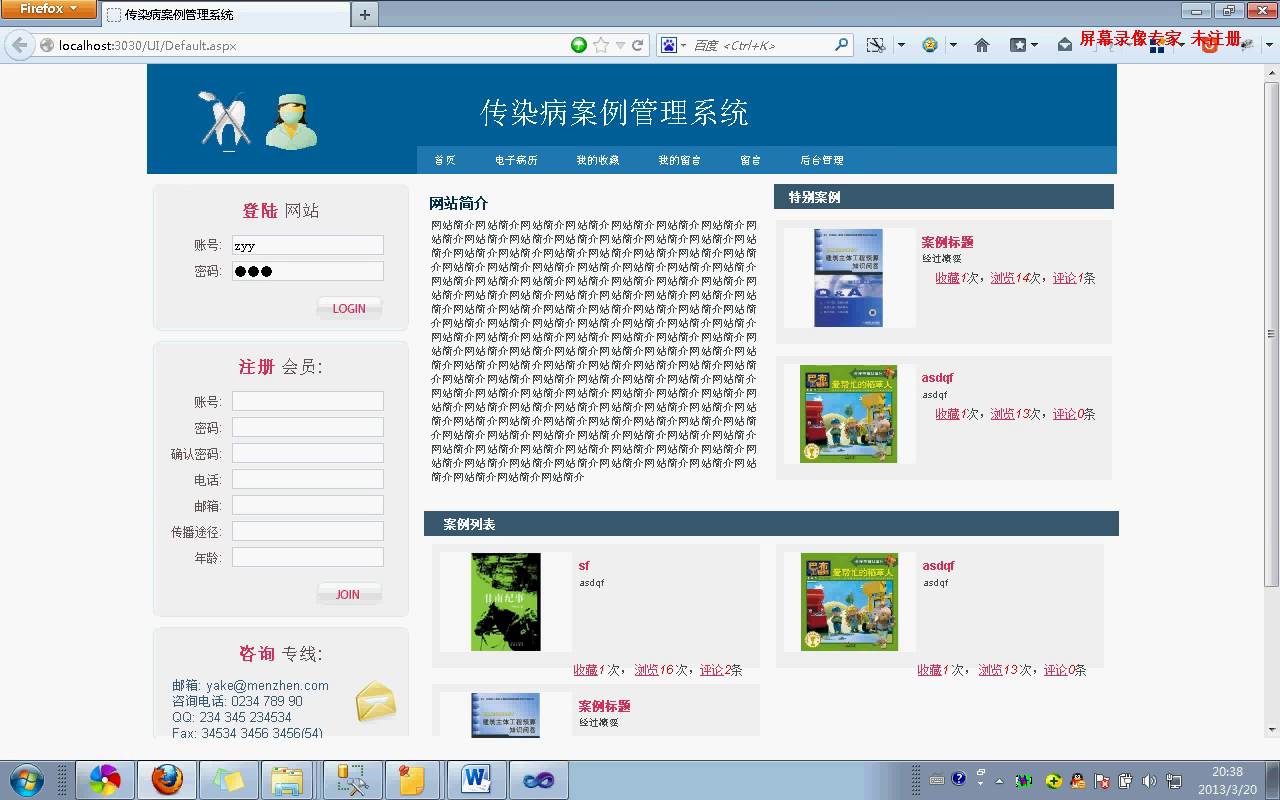Click the envelope icon in browser toolbar

tap(1064, 45)
